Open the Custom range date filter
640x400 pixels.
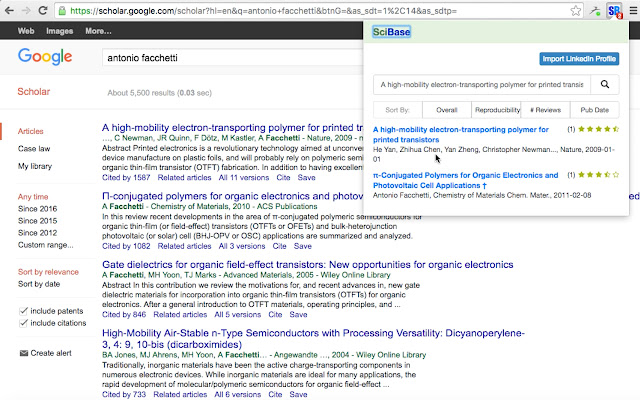click(x=44, y=245)
